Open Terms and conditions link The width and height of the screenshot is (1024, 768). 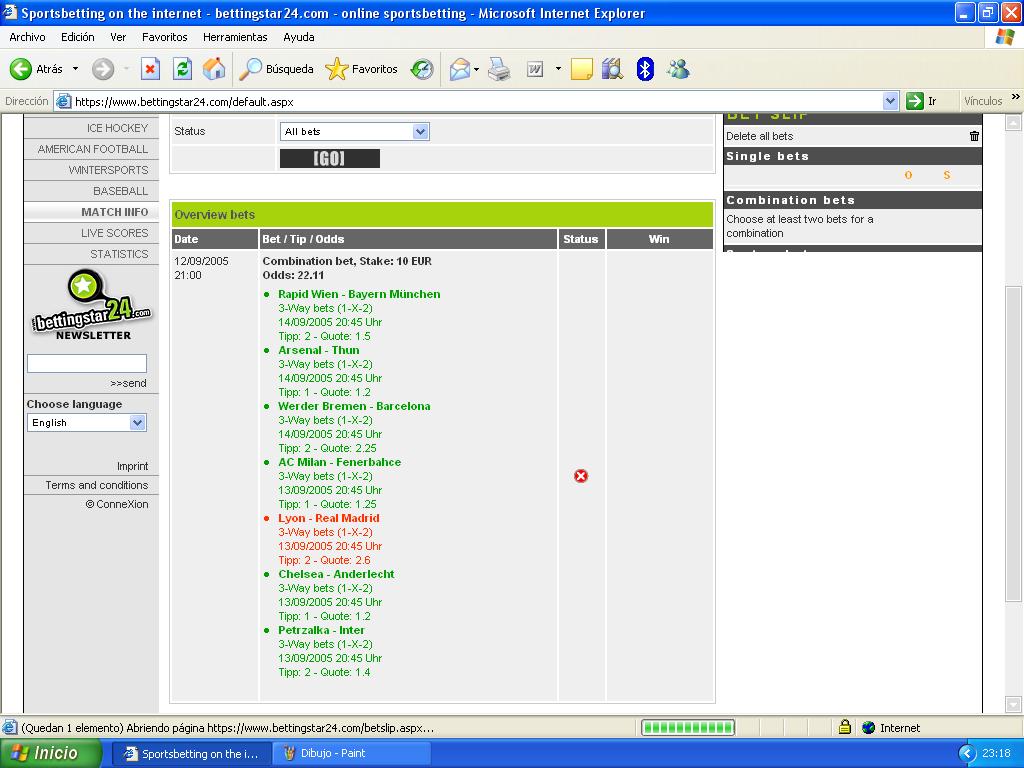[x=97, y=485]
